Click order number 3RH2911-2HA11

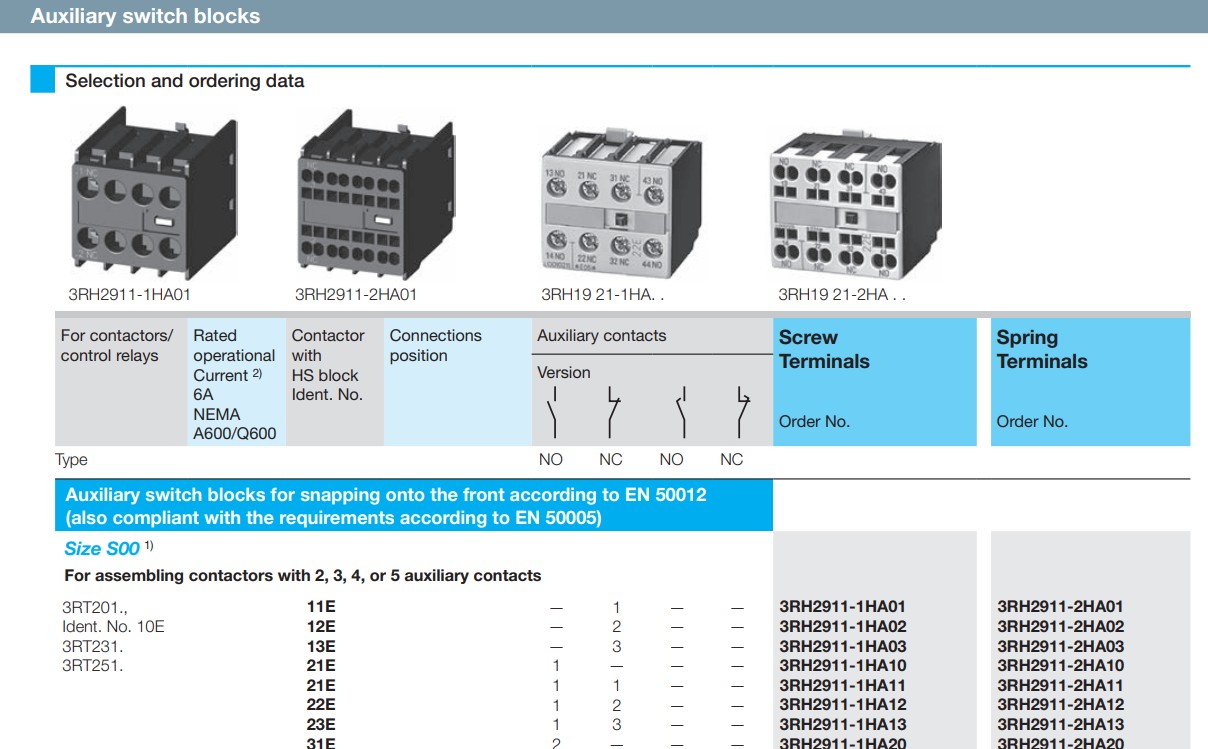click(1060, 686)
